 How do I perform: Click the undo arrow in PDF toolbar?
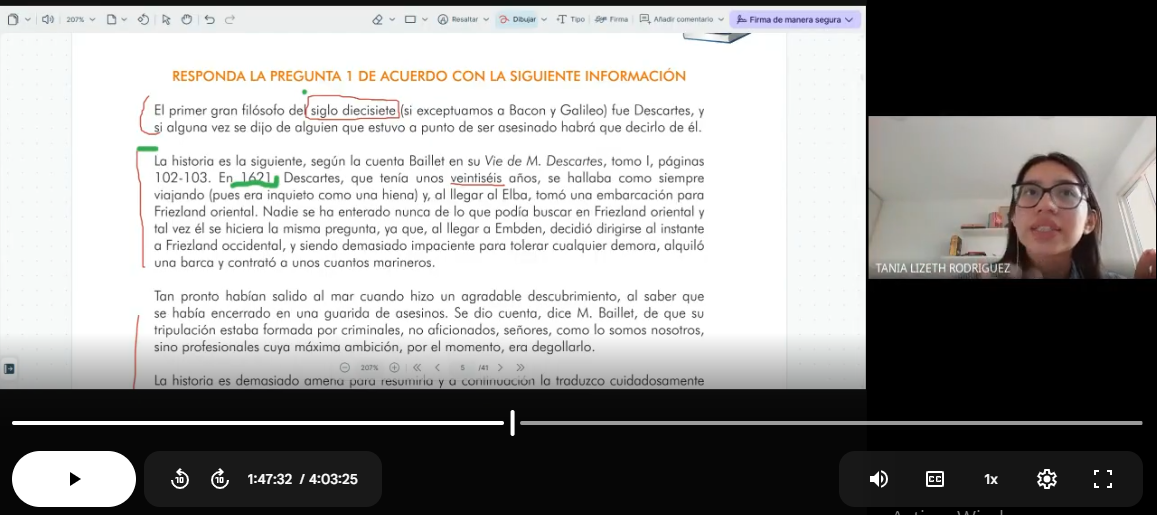209,19
